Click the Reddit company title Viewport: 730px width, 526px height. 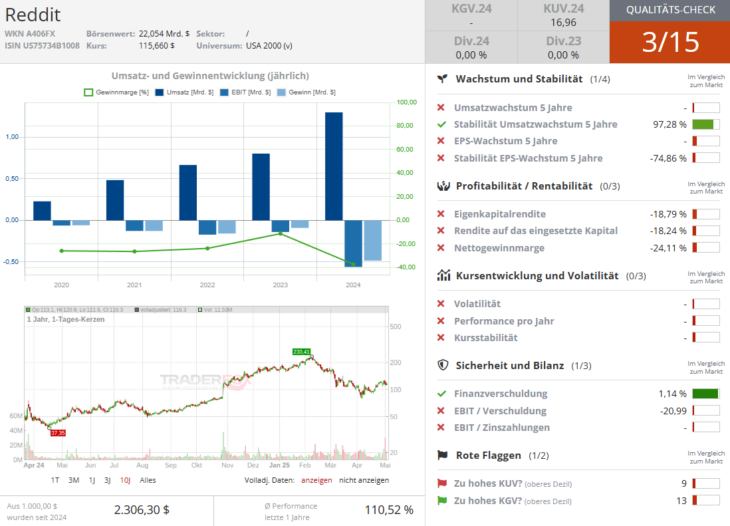pyautogui.click(x=33, y=15)
